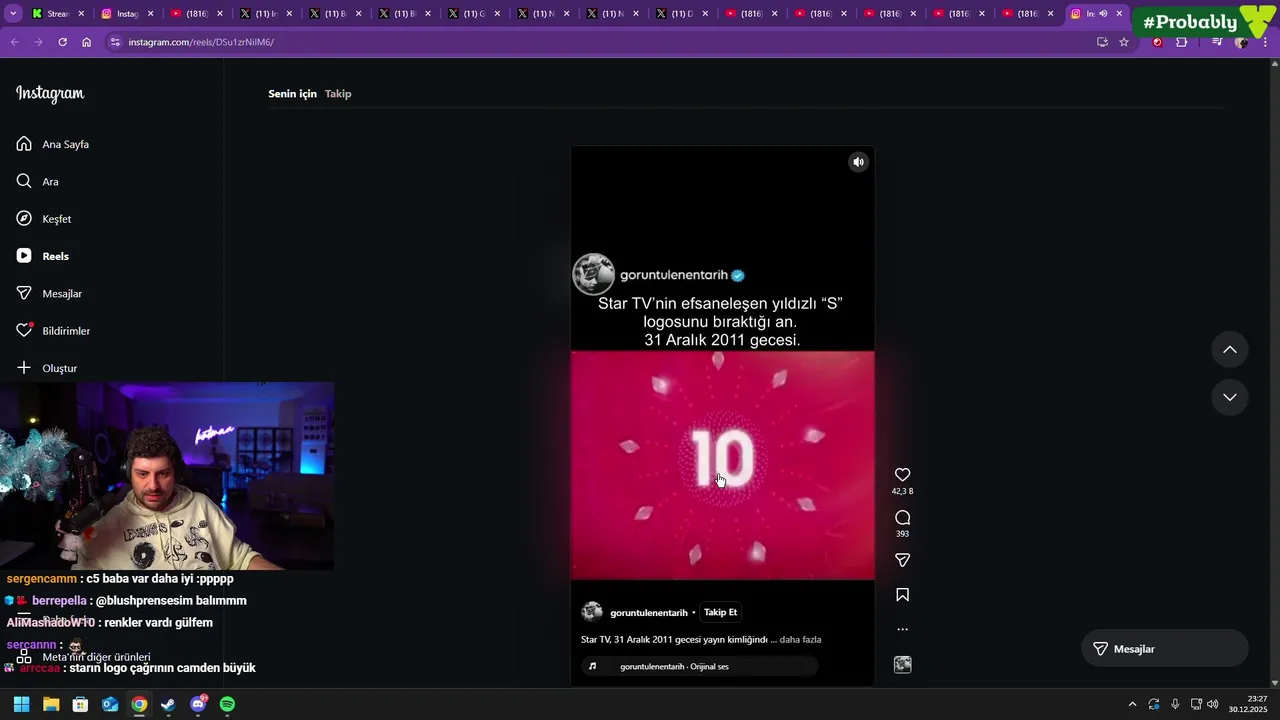
Task: Click the taskbar volume speaker icon
Action: click(1212, 704)
